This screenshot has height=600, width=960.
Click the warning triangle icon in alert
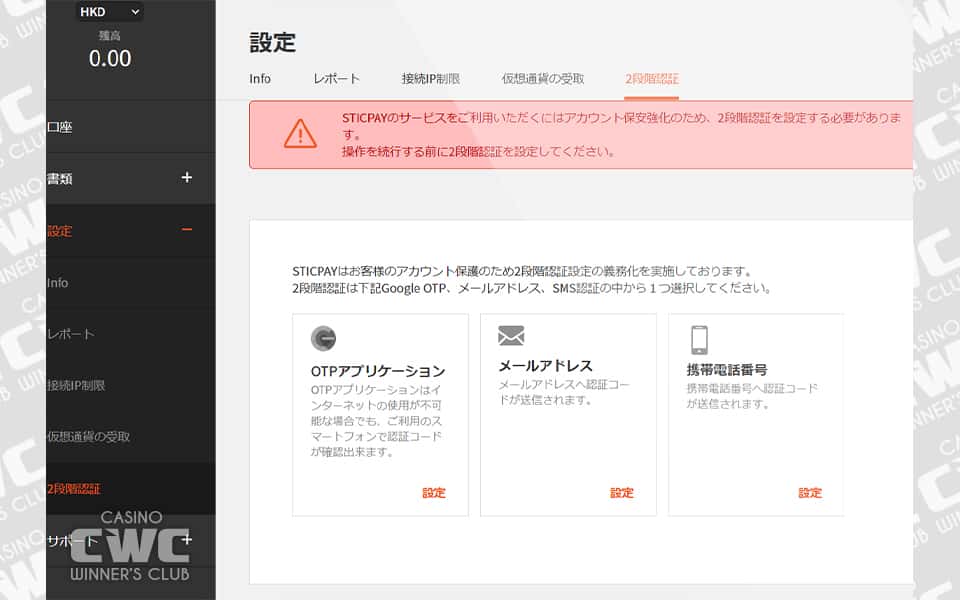[300, 134]
